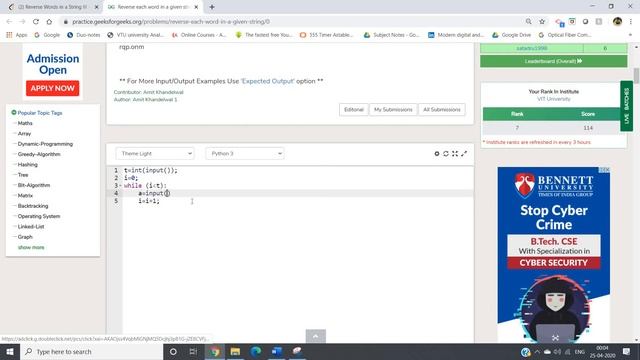Show hidden system tray icons
The height and width of the screenshot is (360, 640).
coord(537,351)
